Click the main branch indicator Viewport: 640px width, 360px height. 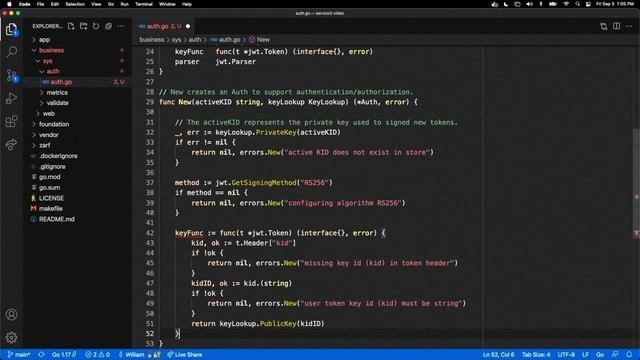click(19, 355)
